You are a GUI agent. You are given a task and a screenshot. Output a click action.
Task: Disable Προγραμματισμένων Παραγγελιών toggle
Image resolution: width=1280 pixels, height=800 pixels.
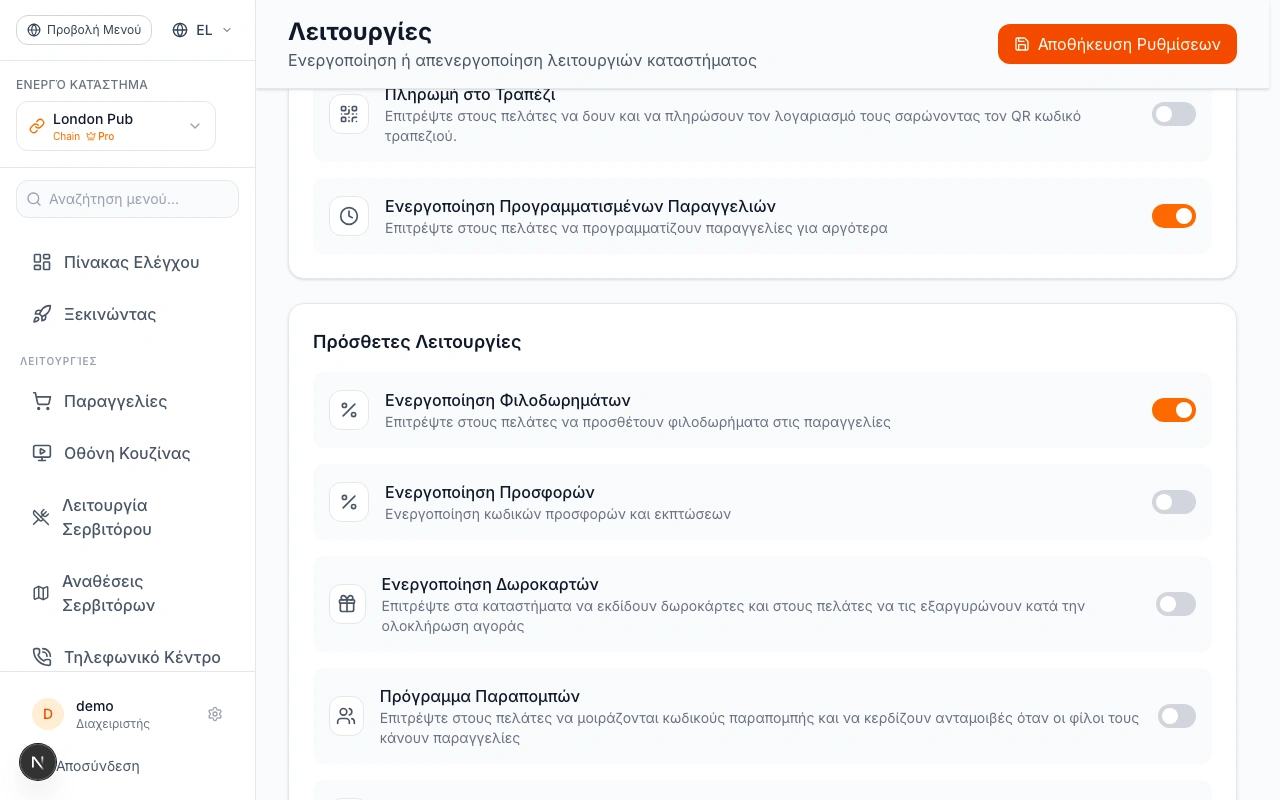pos(1174,216)
